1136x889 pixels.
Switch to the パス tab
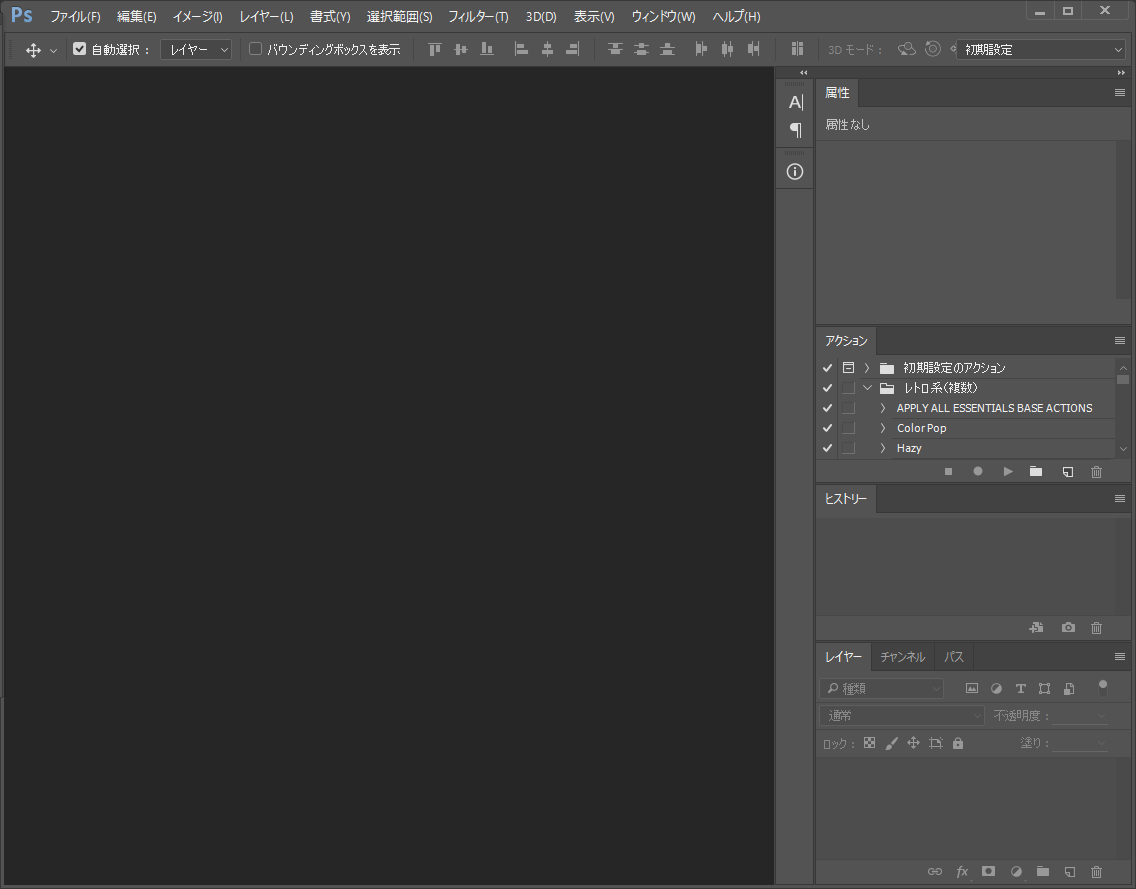[x=954, y=657]
